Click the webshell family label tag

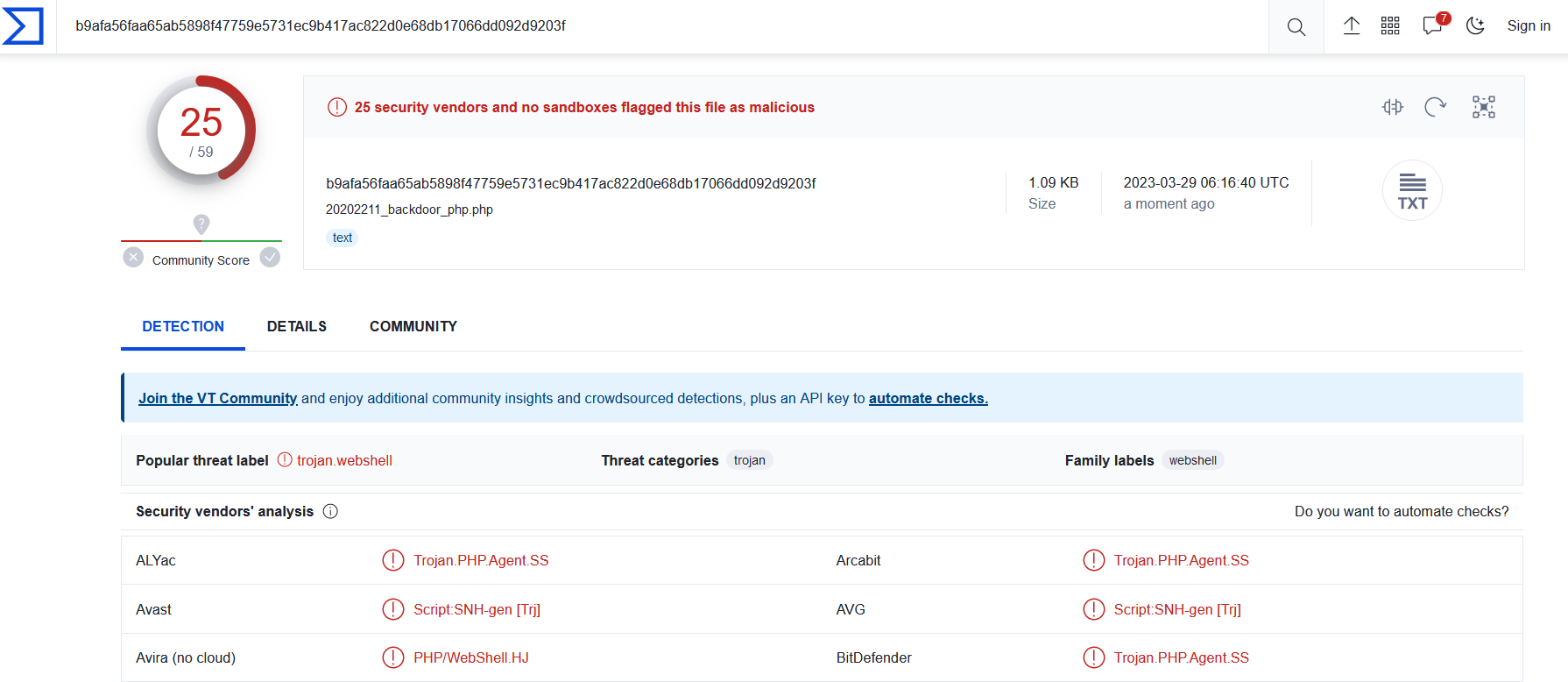pyautogui.click(x=1193, y=461)
